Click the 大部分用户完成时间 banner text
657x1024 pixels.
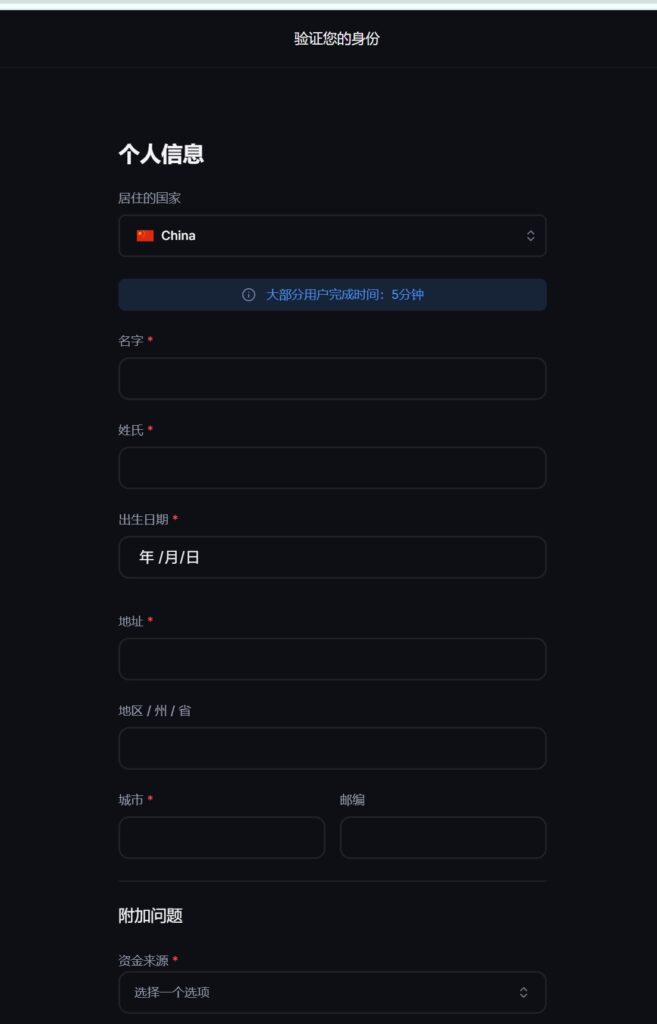click(x=345, y=295)
